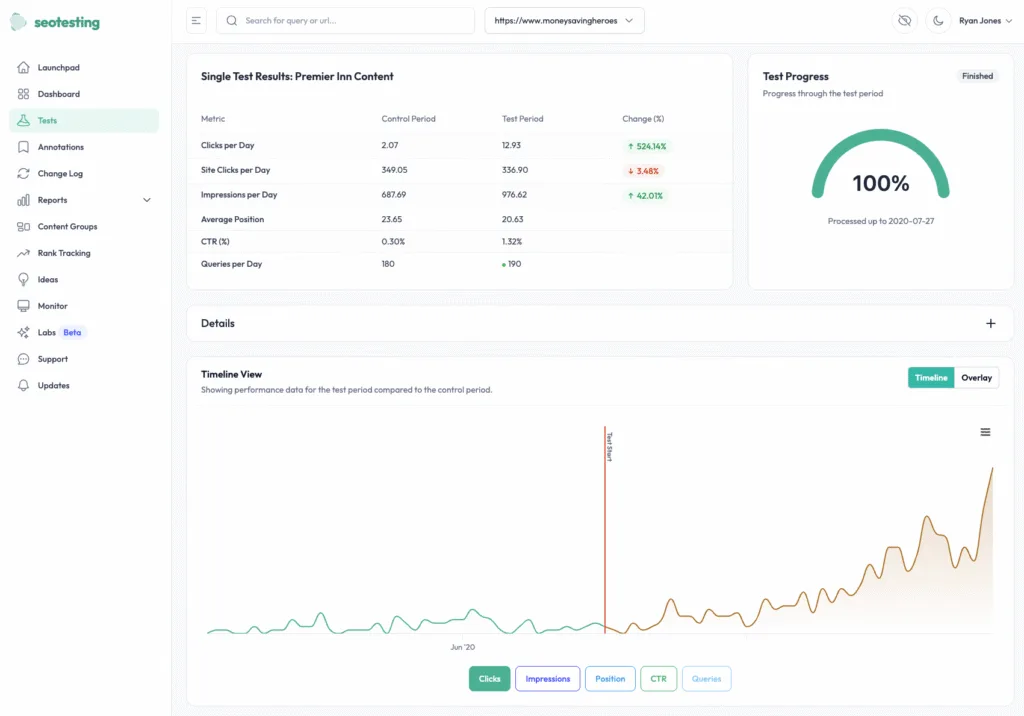Select the Timeline view tab

pos(931,377)
